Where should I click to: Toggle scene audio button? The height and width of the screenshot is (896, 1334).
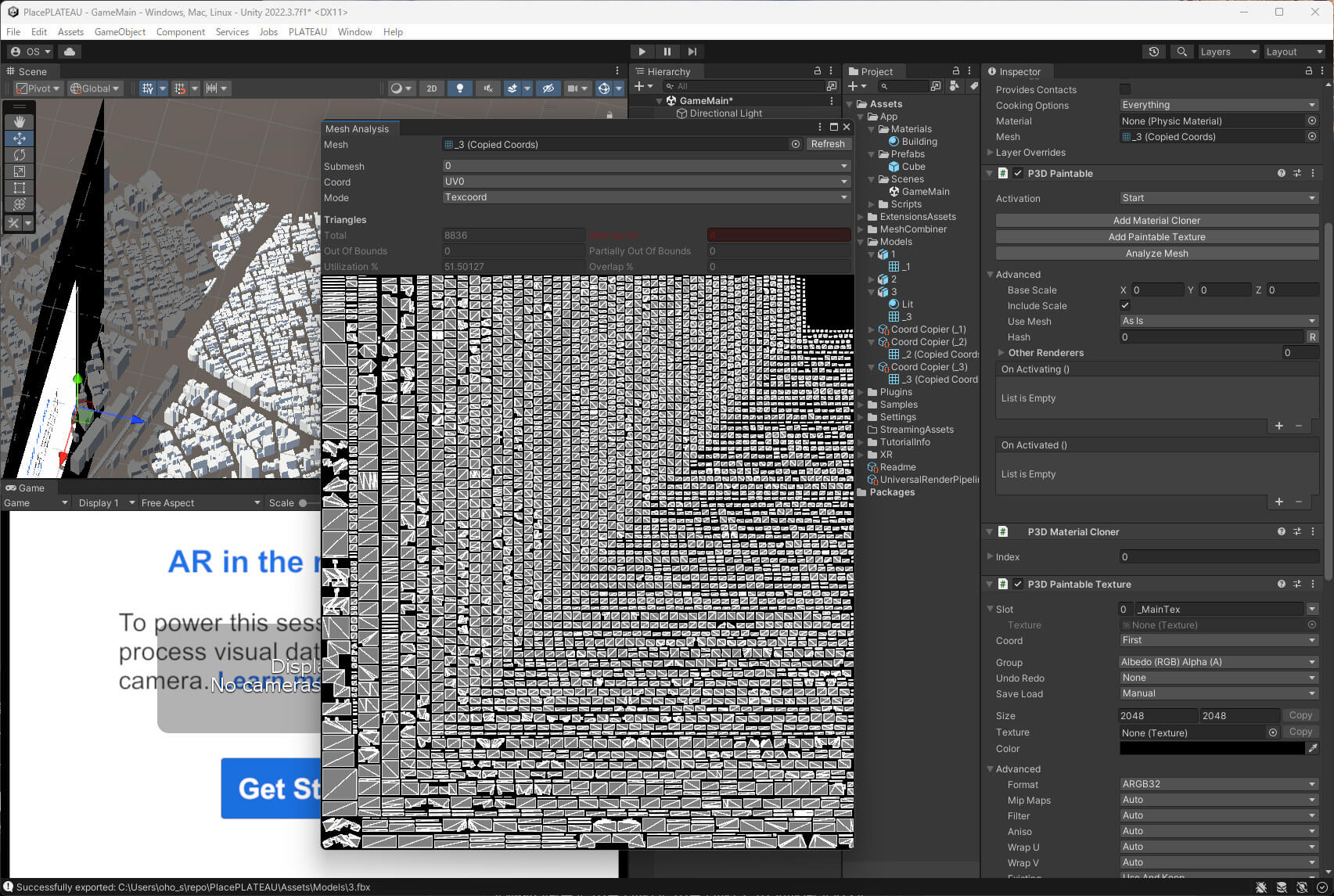point(488,88)
